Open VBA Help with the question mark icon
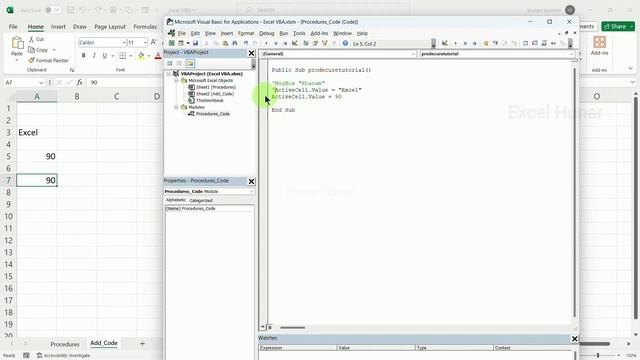The image size is (640, 360). pos(345,43)
